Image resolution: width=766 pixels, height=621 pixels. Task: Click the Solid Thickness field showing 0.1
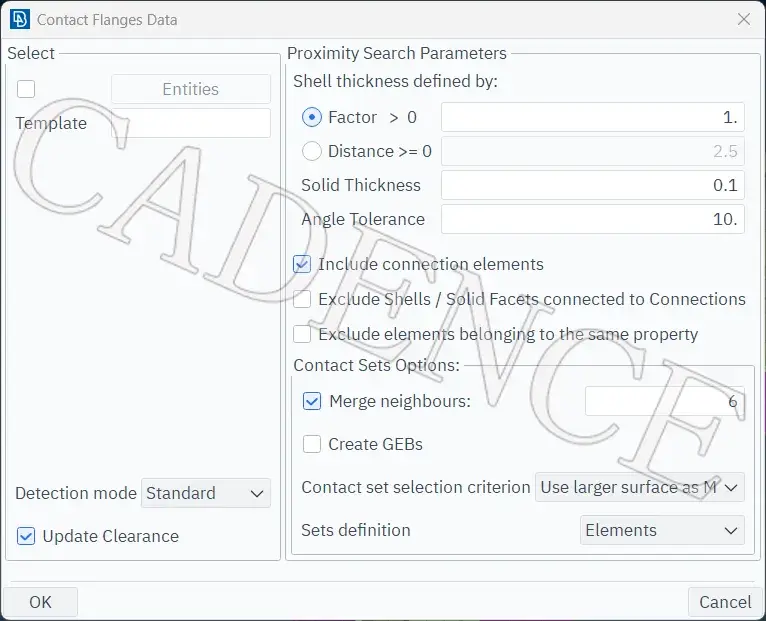tap(593, 185)
